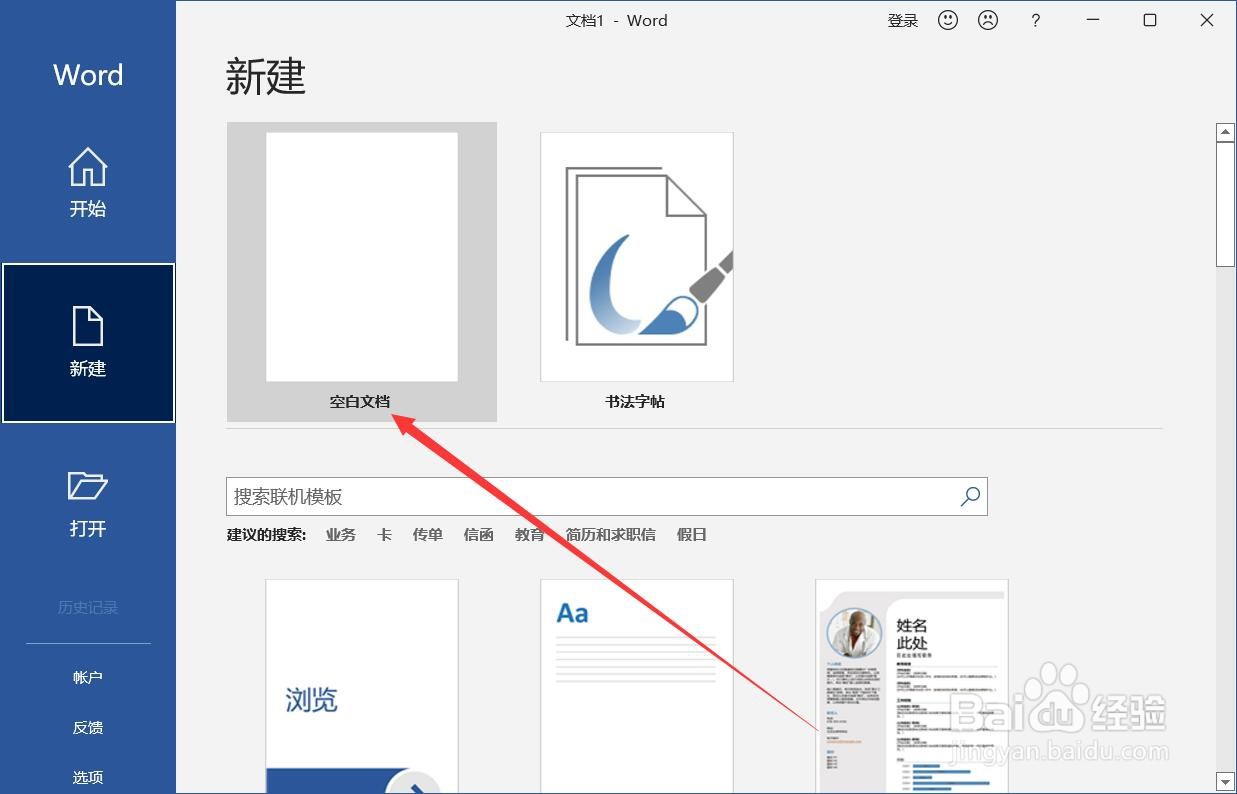
Task: Pick the Aa single-spaced template
Action: click(637, 686)
